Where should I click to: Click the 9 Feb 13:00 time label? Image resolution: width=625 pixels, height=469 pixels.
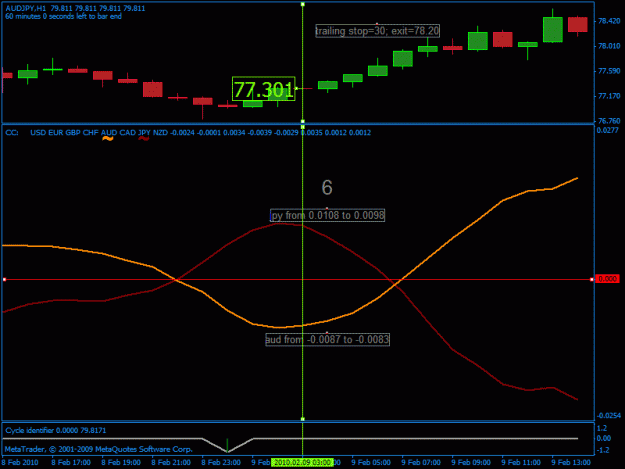pos(571,462)
